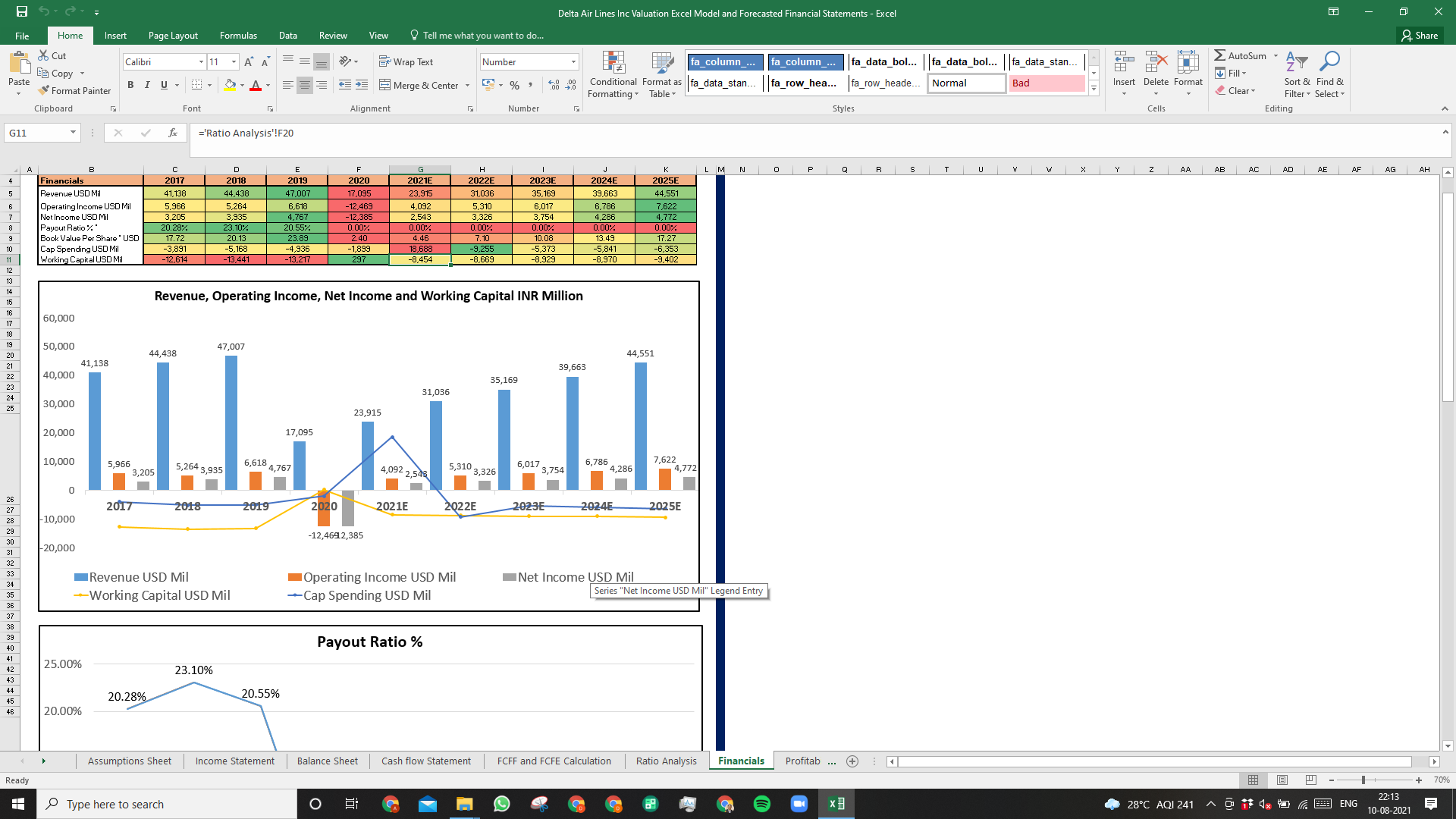This screenshot has height=819, width=1456.
Task: Expand the cell styles gallery
Action: coord(1094,89)
